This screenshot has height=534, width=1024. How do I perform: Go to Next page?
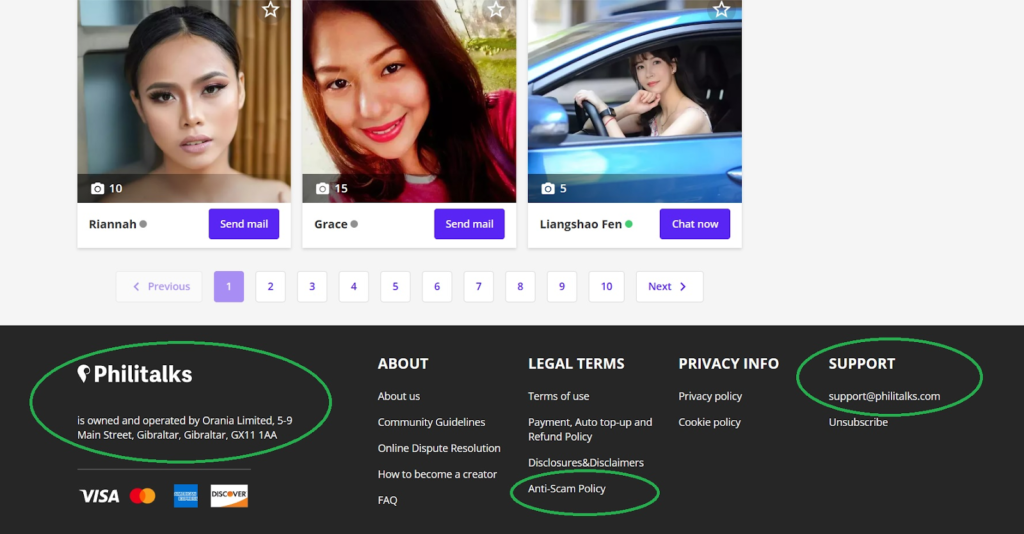point(669,287)
